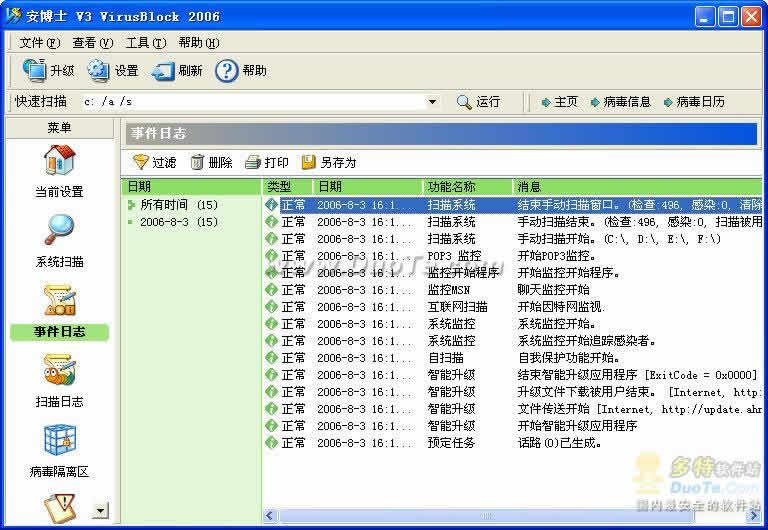Click the 刷新 refresh icon

point(163,72)
